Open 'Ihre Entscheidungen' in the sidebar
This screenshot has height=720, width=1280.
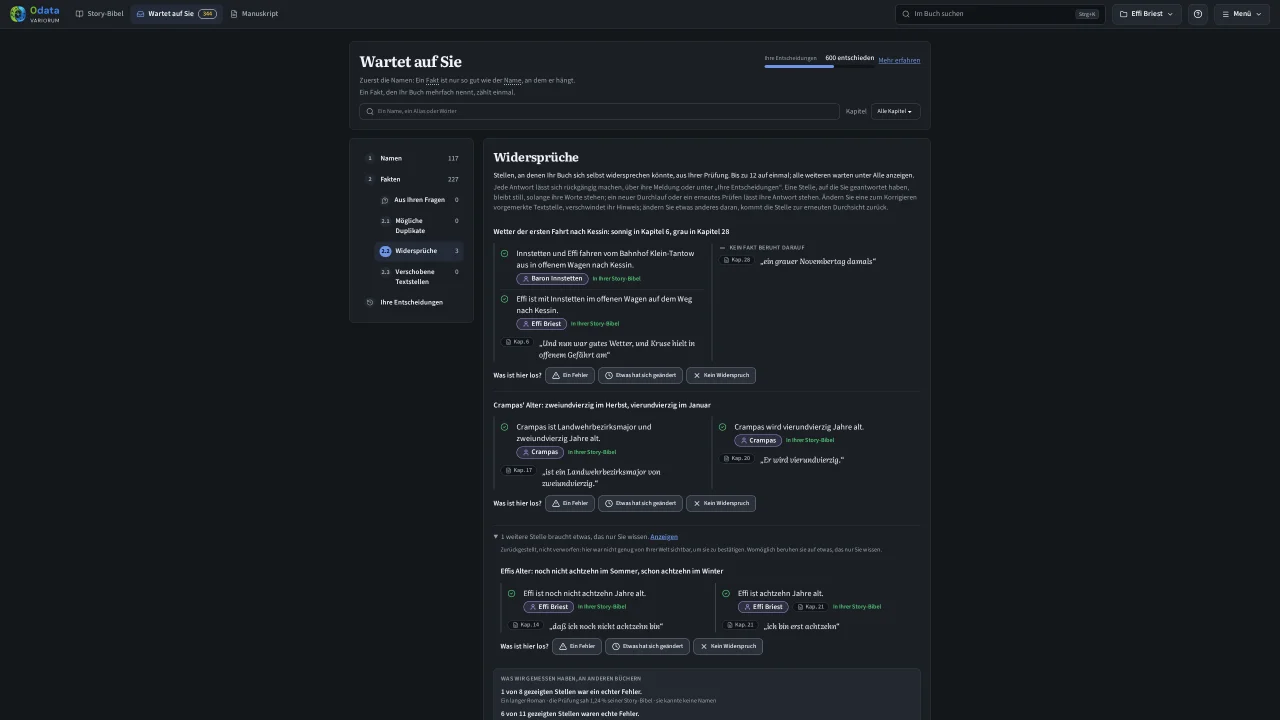point(411,302)
